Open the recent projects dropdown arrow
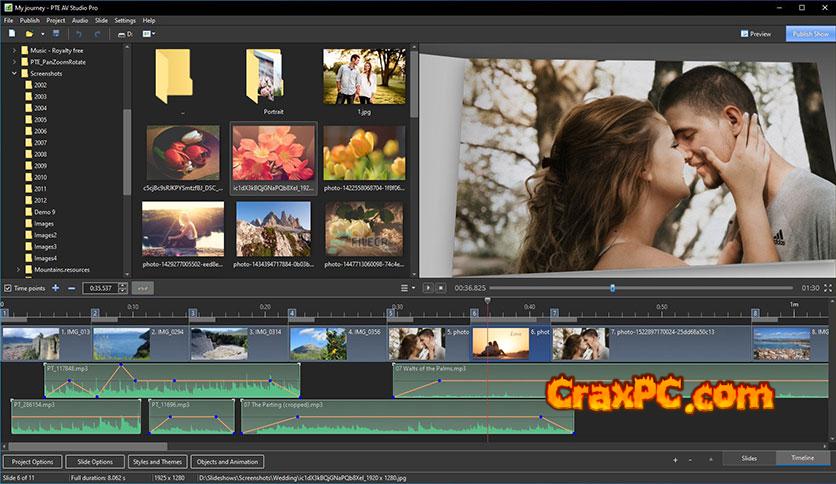Image resolution: width=836 pixels, height=484 pixels. tap(43, 34)
